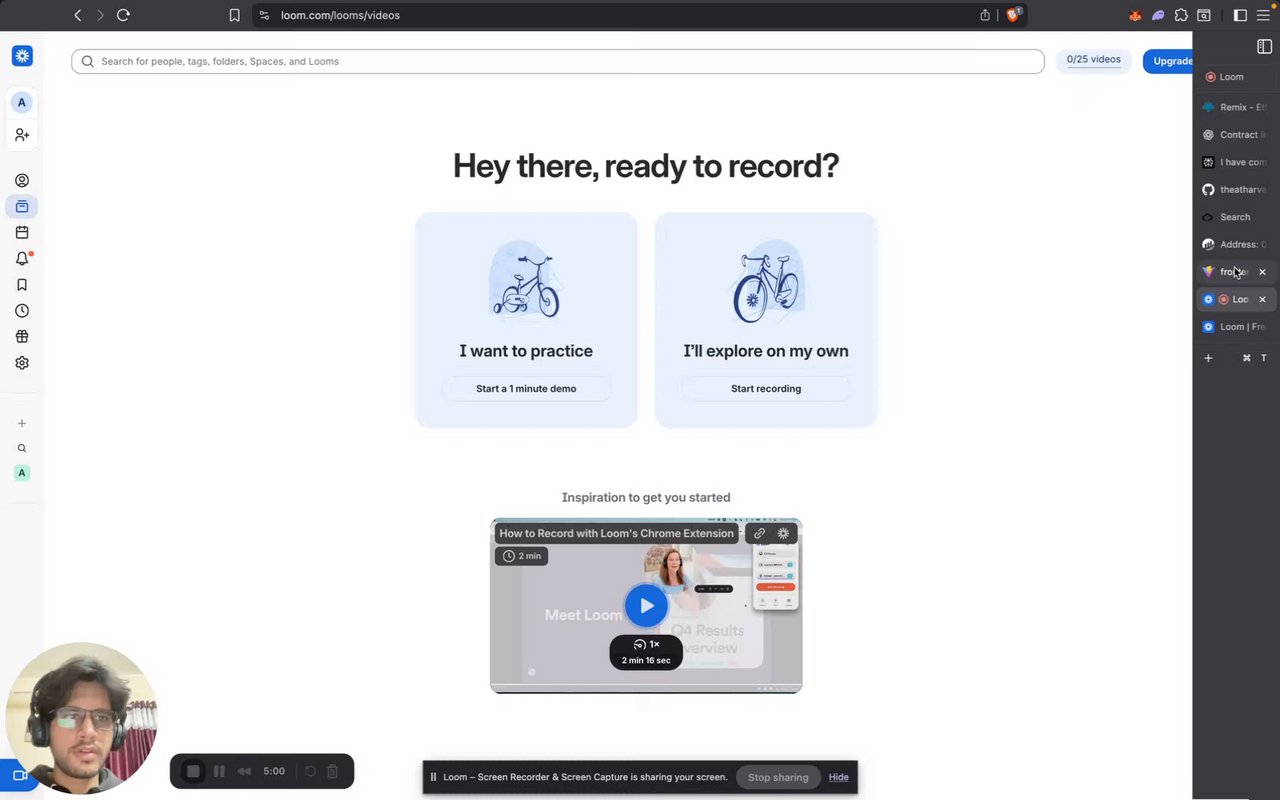Screen dimensions: 1280x800
Task: Open the calendar meetings icon
Action: [x=22, y=233]
